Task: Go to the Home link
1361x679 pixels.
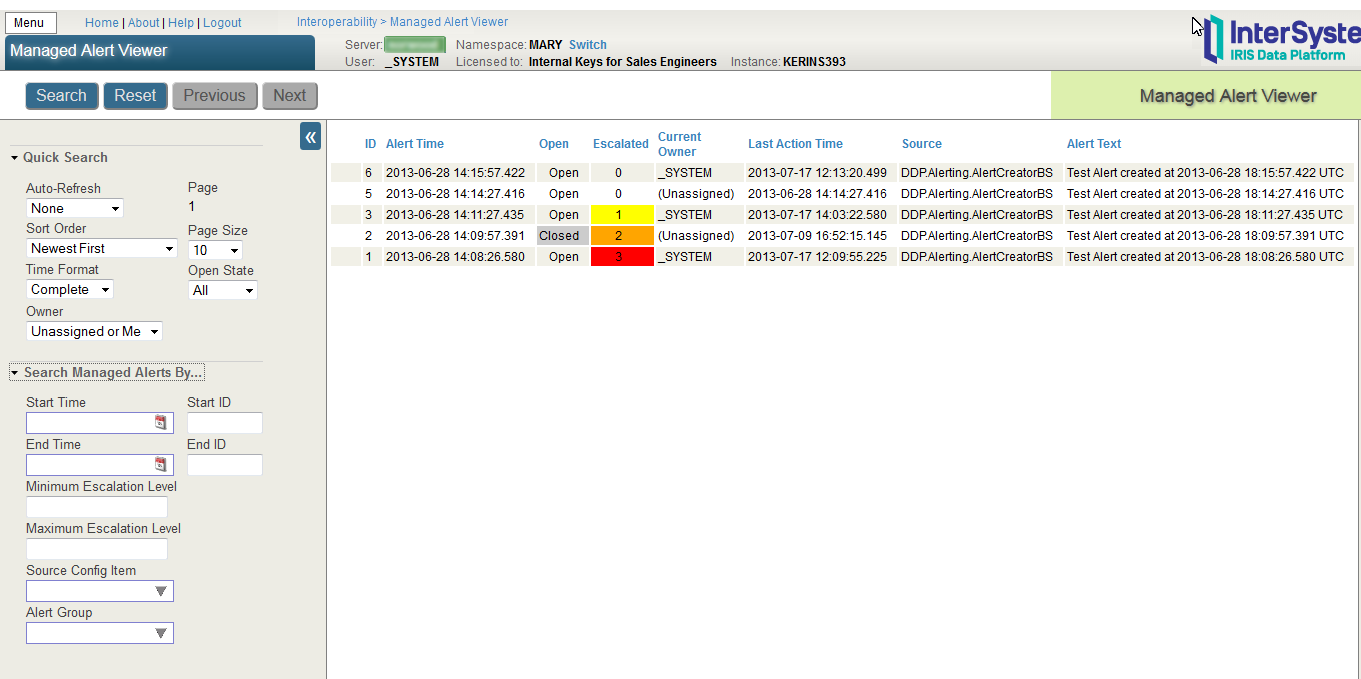Action: 102,22
